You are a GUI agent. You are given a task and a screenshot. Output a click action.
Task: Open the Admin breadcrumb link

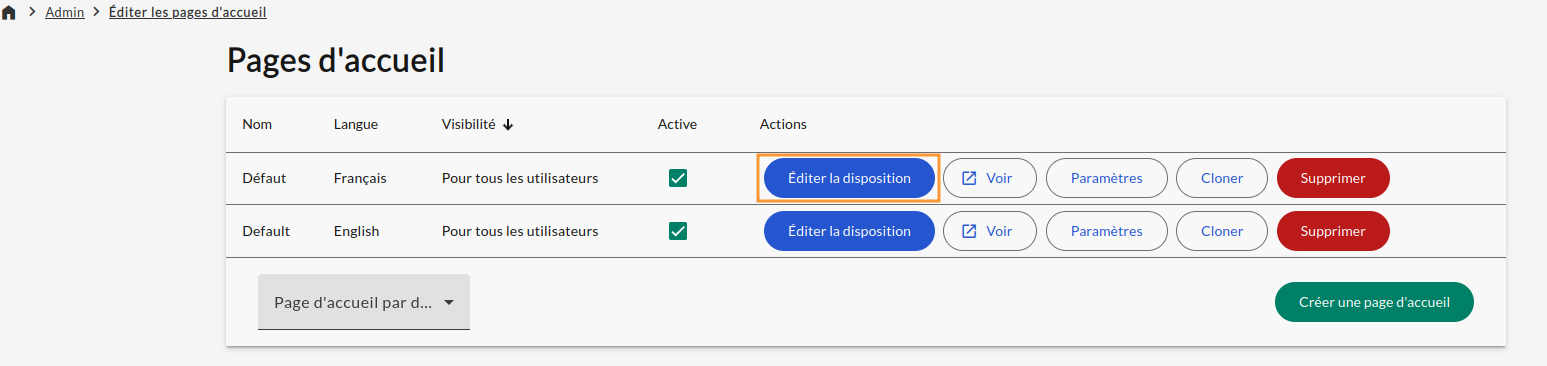coord(65,14)
